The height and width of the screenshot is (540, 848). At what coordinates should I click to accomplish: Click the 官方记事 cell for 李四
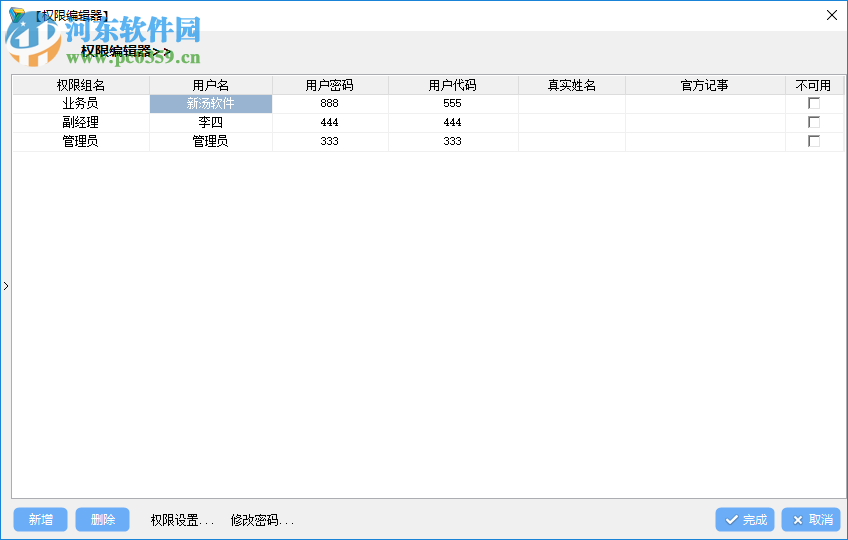705,122
